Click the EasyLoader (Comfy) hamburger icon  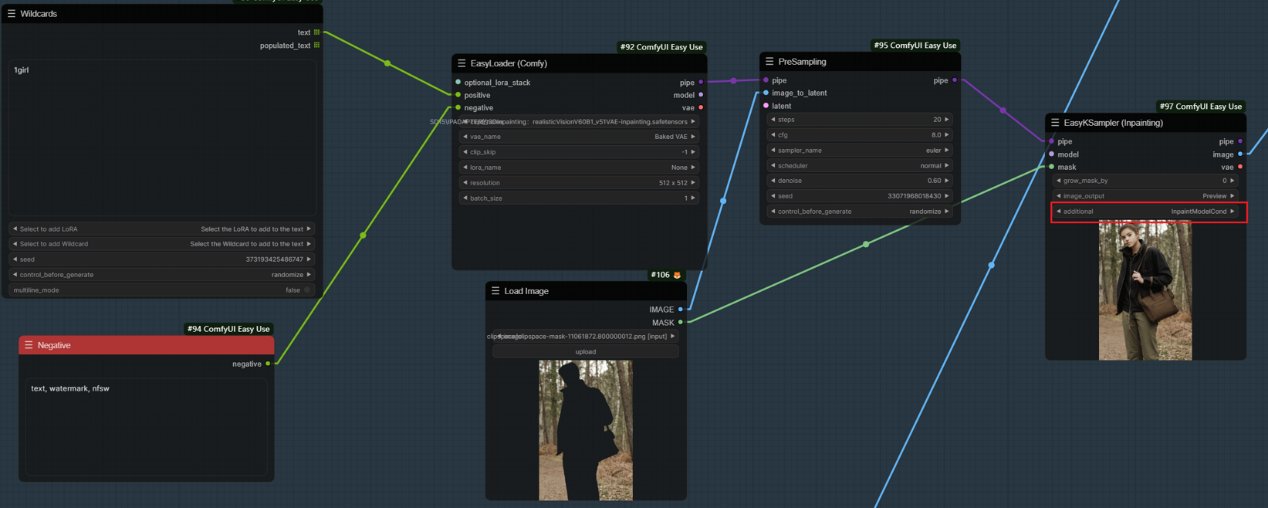click(x=461, y=63)
